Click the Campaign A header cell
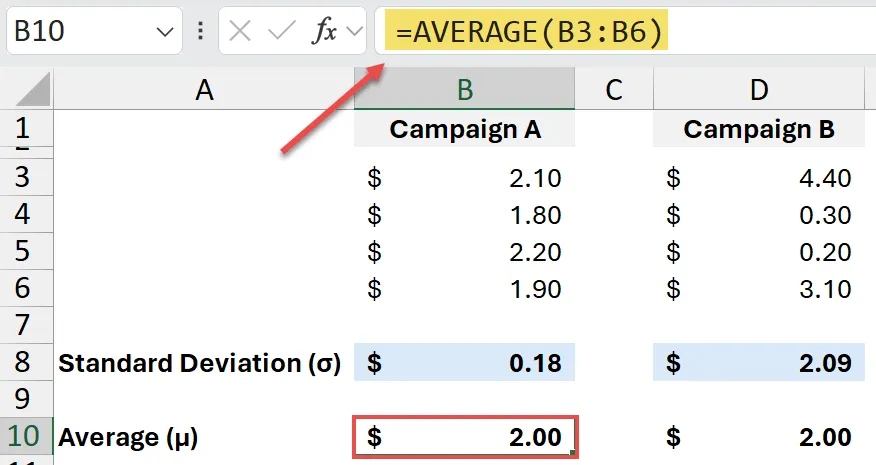The height and width of the screenshot is (465, 876). (x=464, y=129)
